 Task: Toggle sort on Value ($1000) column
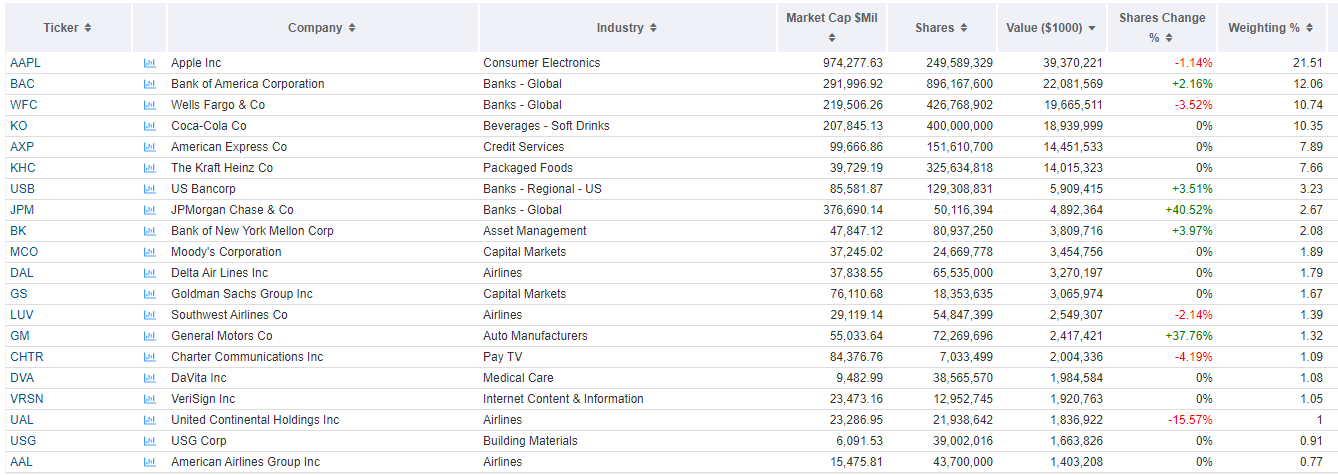(x=1051, y=28)
